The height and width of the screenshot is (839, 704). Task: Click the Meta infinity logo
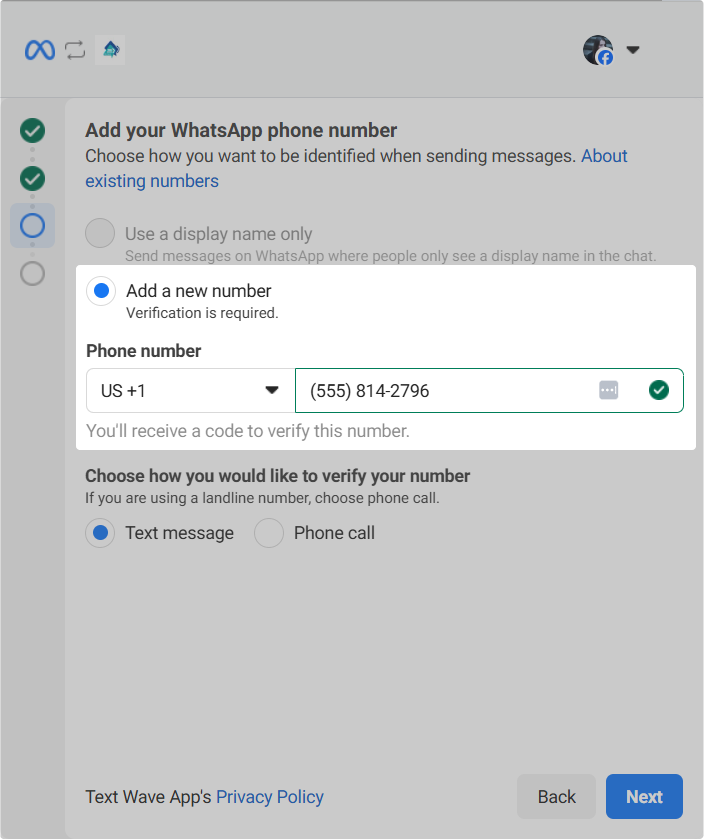40,50
